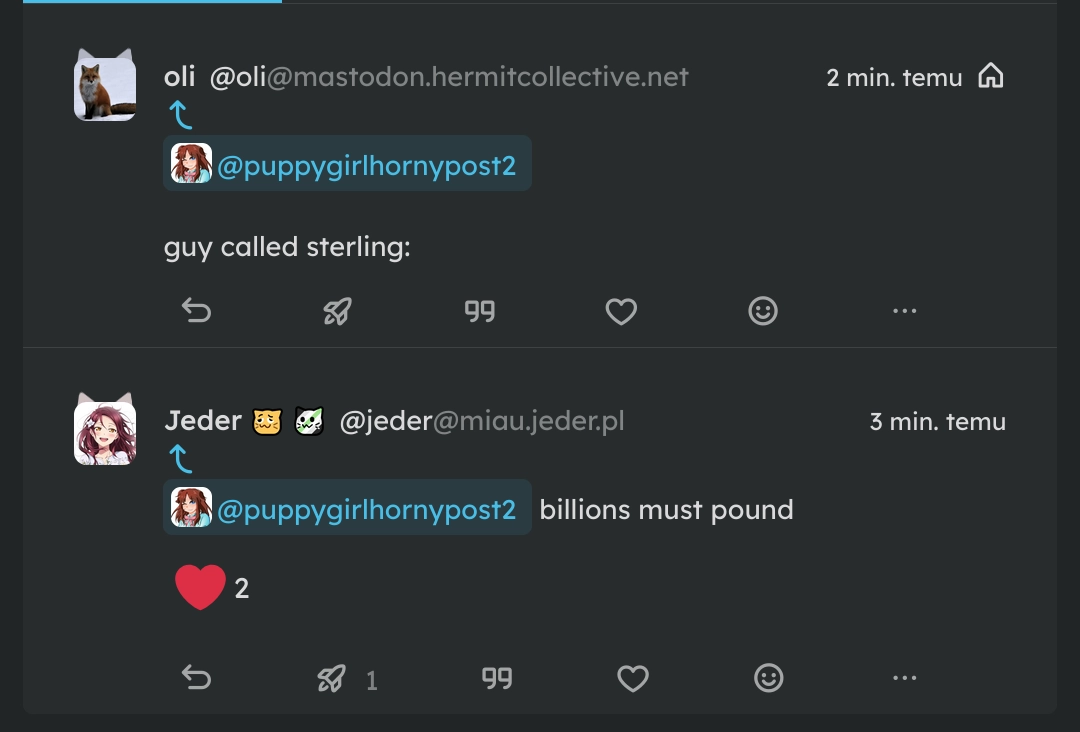
Task: Toggle red heart reaction on Jeder's post
Action: [212, 587]
